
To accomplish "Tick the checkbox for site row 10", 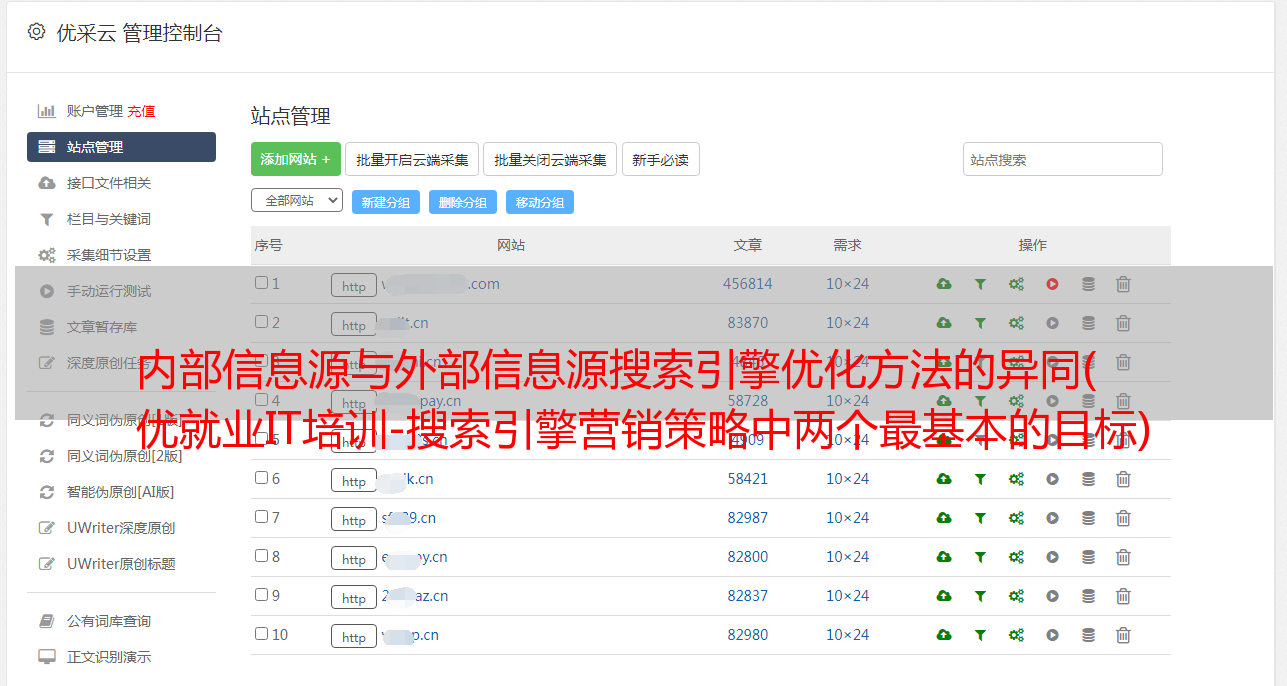I will [x=261, y=634].
